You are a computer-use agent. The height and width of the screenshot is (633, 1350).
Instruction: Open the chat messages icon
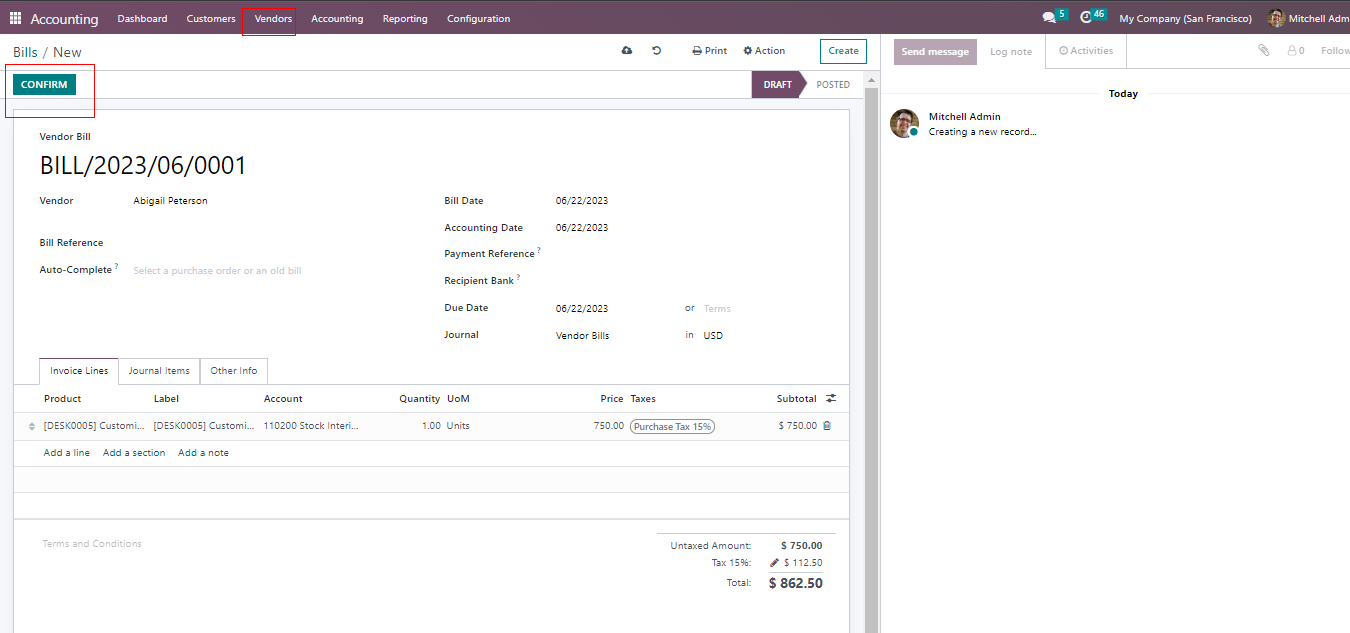pyautogui.click(x=1049, y=18)
